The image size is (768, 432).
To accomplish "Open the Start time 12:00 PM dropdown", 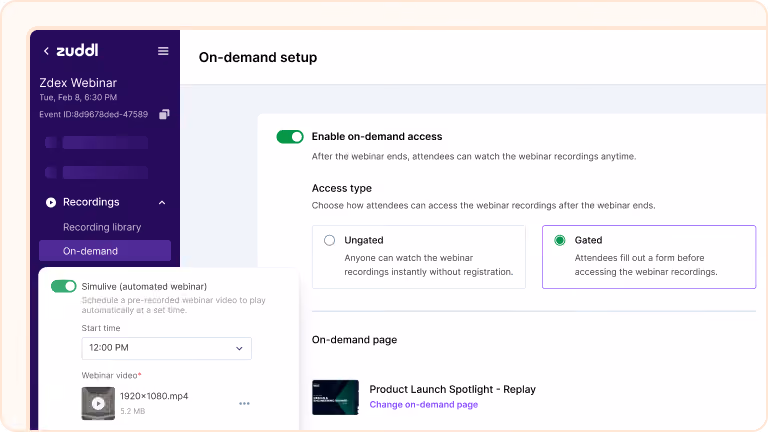I will 167,348.
